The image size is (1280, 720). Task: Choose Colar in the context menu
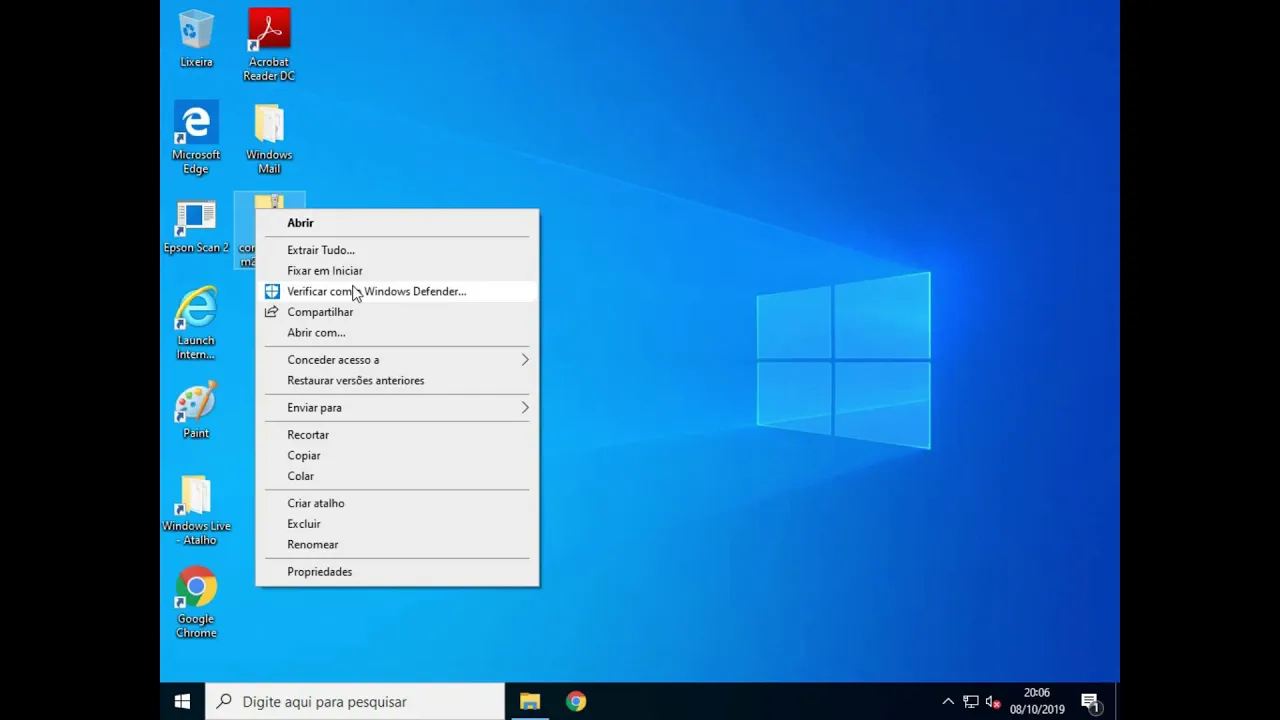pyautogui.click(x=397, y=477)
